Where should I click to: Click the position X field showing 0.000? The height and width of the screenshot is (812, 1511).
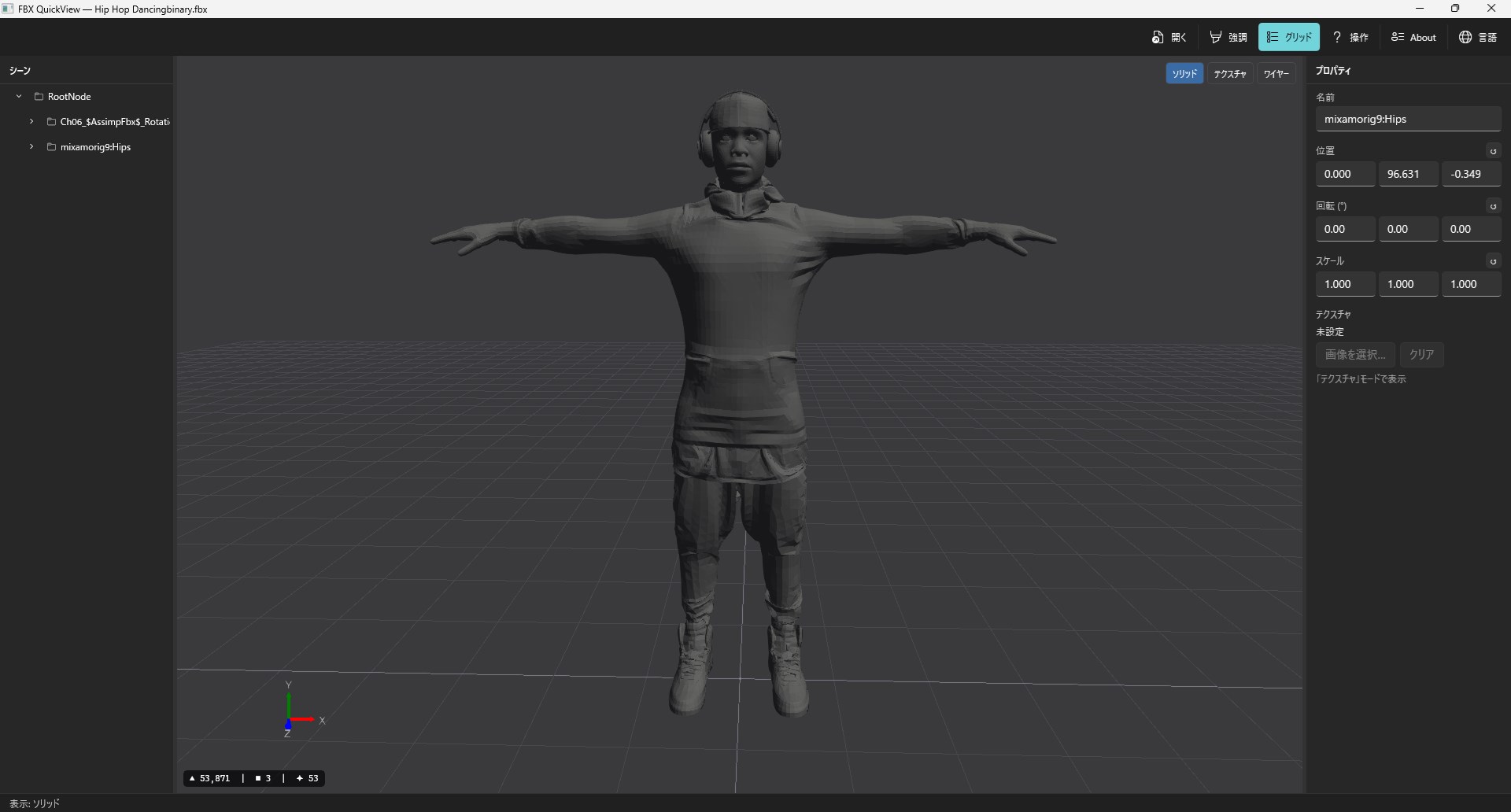coord(1346,174)
